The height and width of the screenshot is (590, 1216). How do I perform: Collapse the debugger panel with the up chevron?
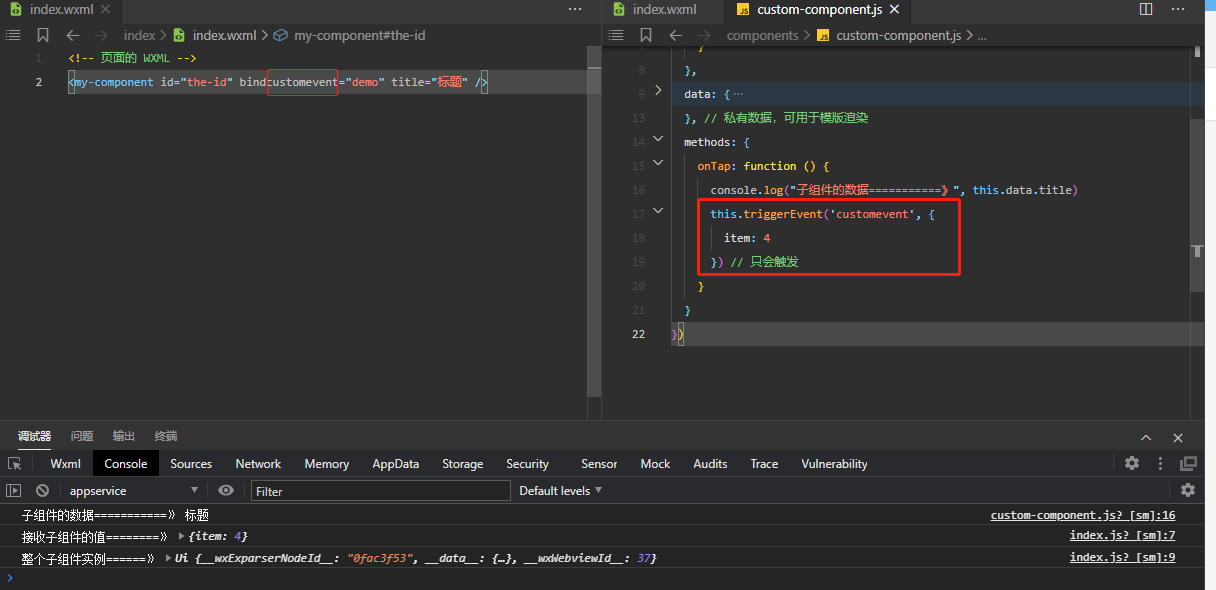tap(1147, 437)
